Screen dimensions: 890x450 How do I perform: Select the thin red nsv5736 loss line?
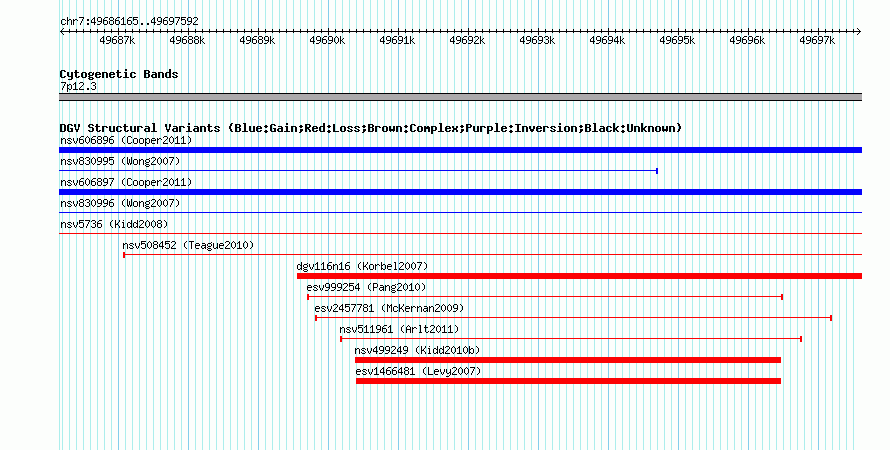click(x=460, y=234)
